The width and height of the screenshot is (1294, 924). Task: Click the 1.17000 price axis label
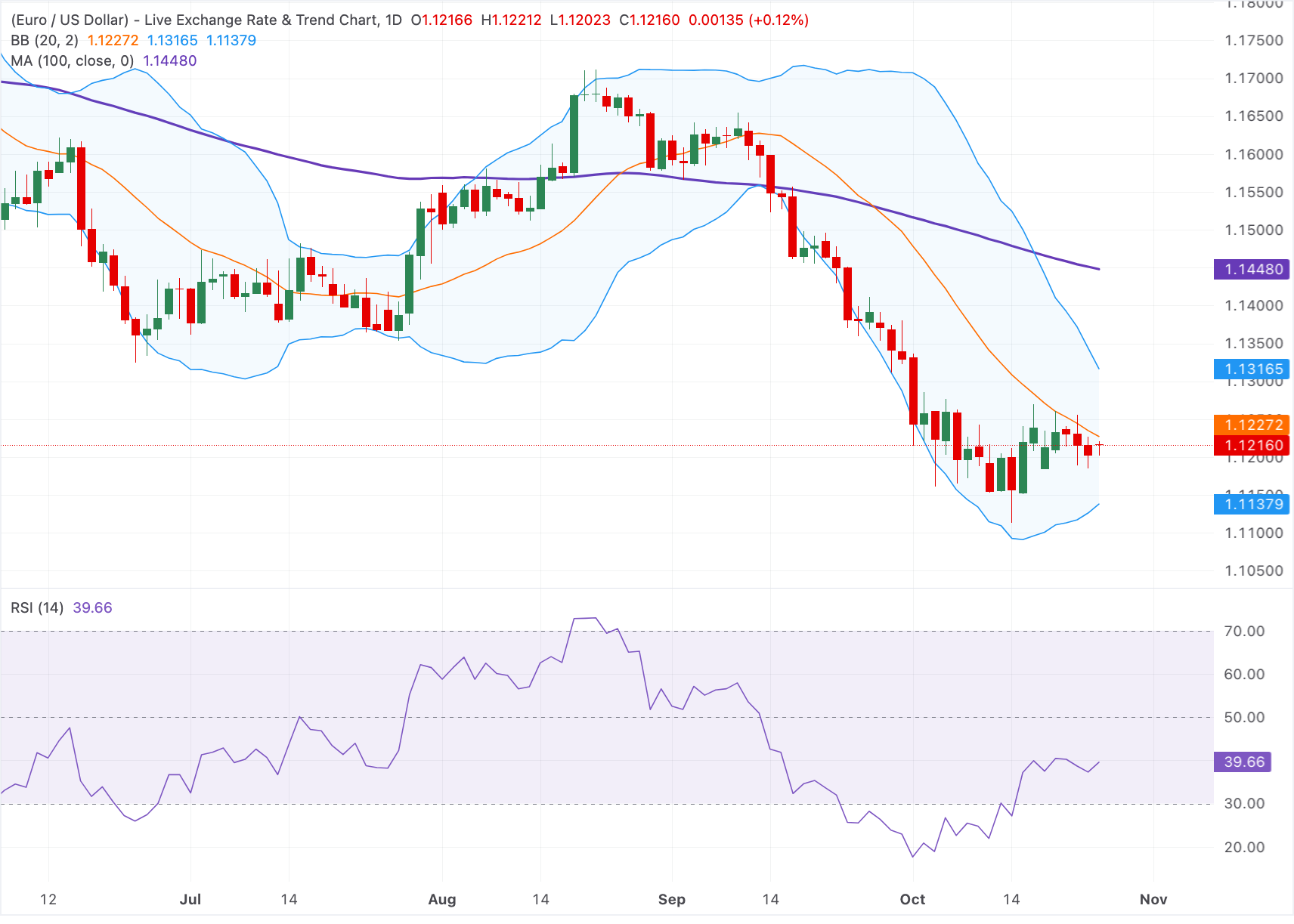pyautogui.click(x=1254, y=79)
